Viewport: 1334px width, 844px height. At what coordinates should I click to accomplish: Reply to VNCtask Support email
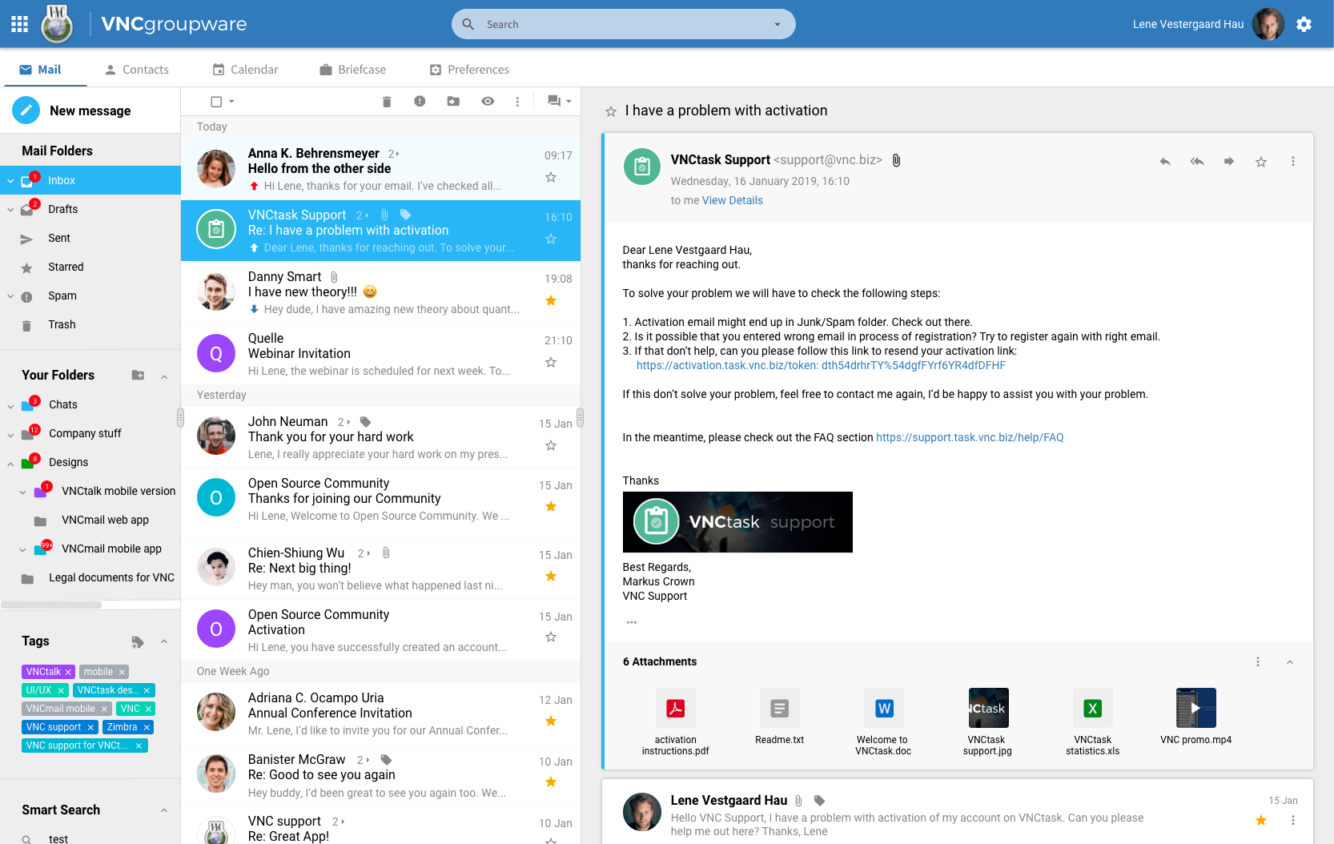(1165, 161)
